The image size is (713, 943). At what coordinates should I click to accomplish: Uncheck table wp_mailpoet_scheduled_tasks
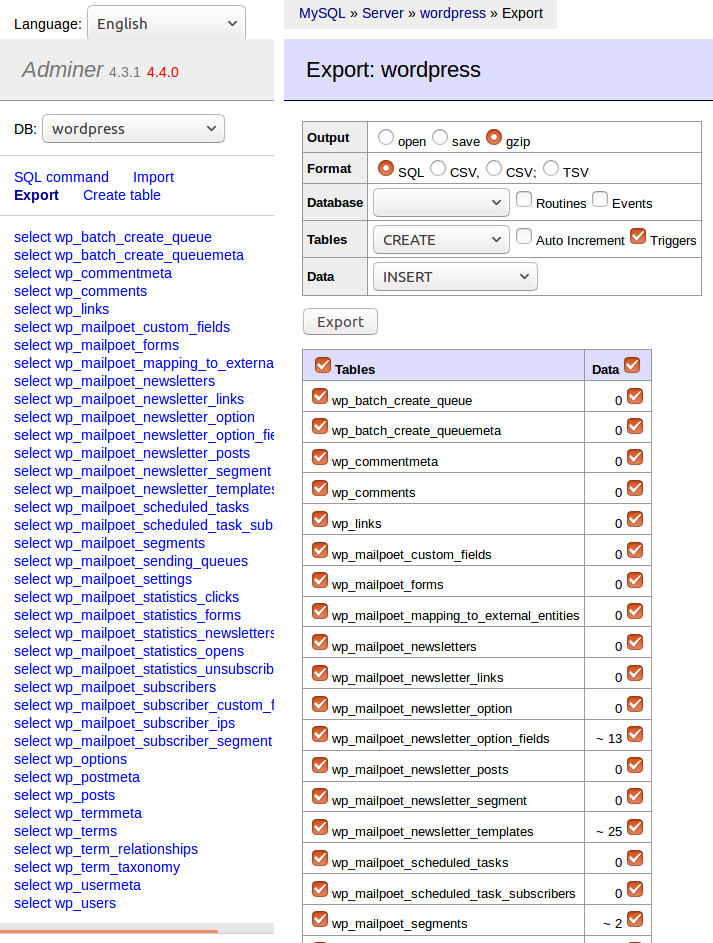[320, 858]
